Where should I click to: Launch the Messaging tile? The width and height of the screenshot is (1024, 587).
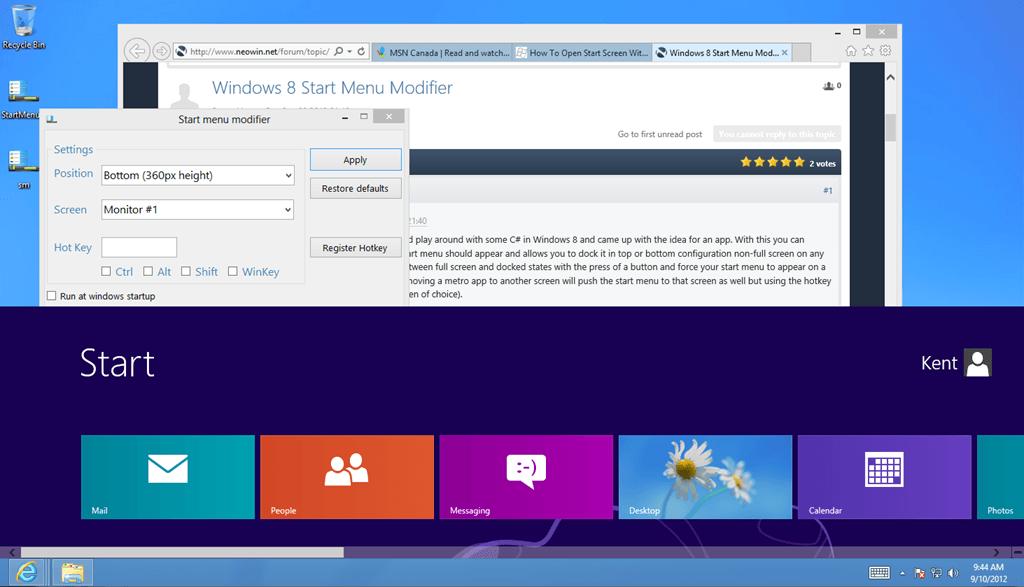click(525, 477)
